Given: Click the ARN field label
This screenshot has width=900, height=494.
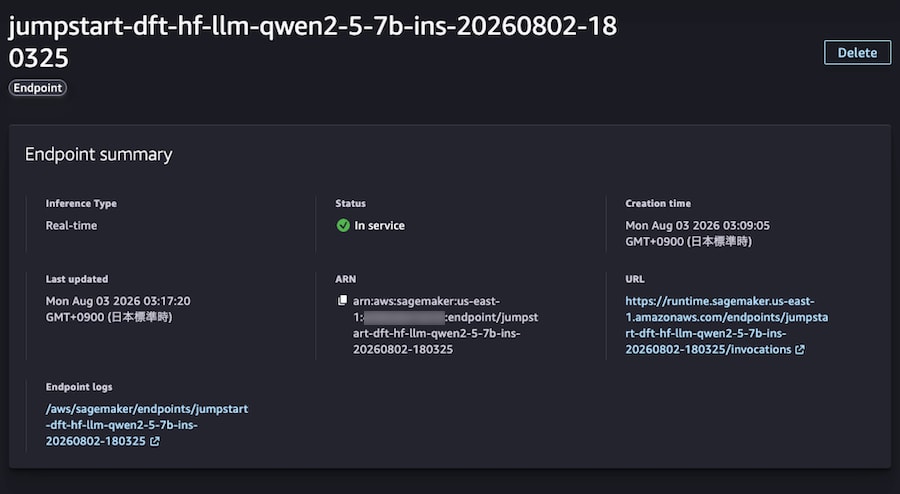Looking at the screenshot, I should click(x=346, y=279).
